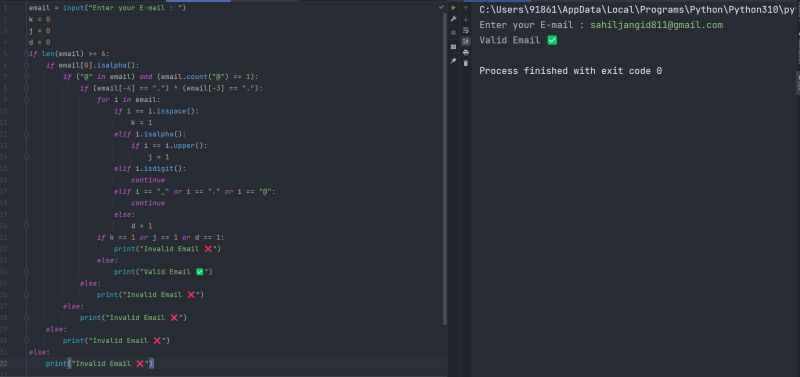
Task: Click line number 1 in gutter
Action: (x=5, y=8)
